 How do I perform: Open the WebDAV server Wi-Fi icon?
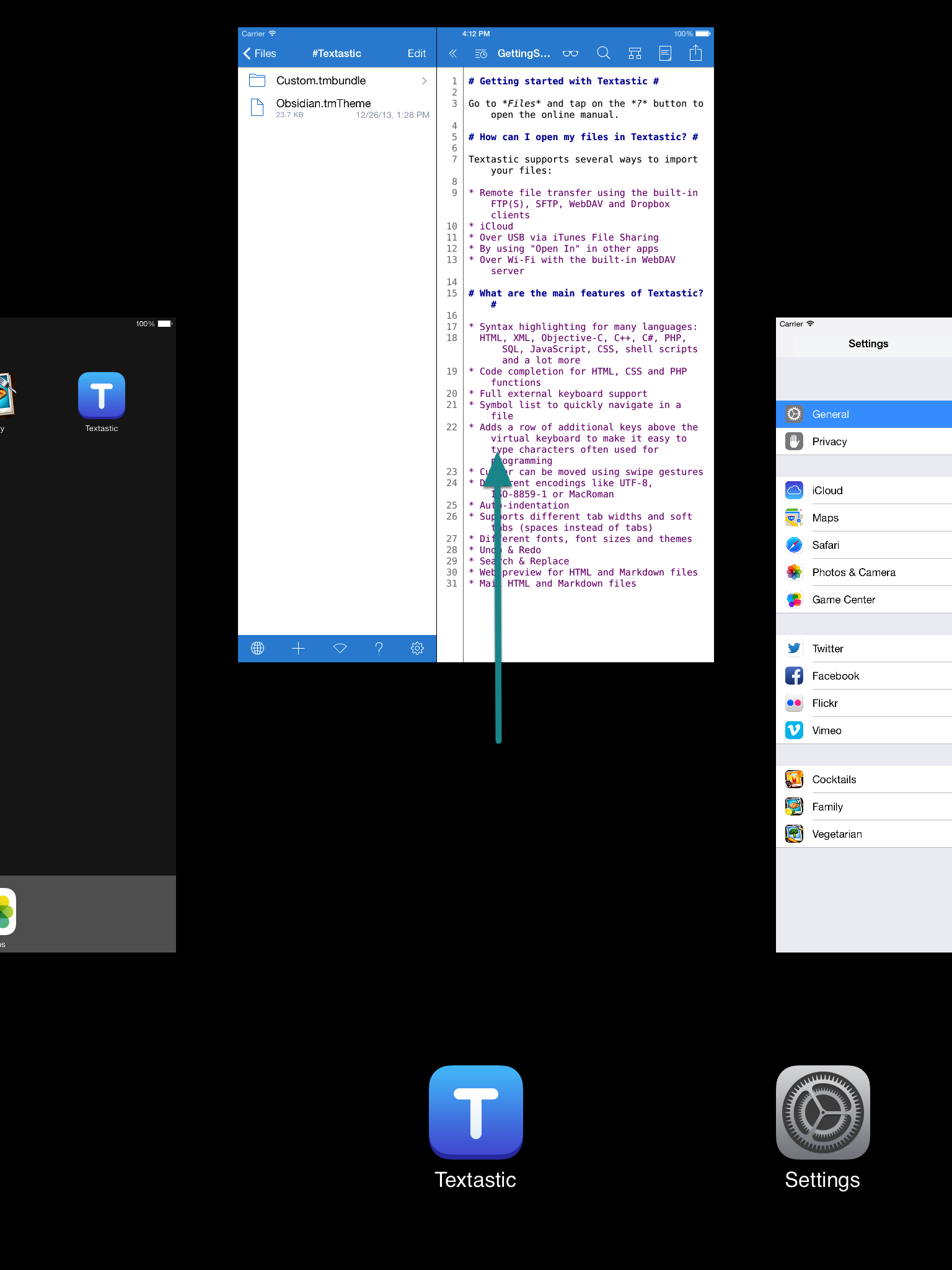click(x=340, y=648)
